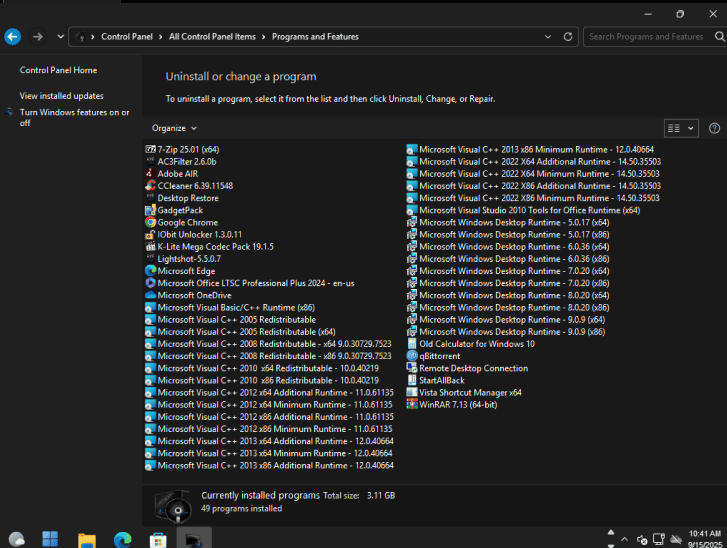
Task: Click All Control Panel Items breadcrumb
Action: 212,37
